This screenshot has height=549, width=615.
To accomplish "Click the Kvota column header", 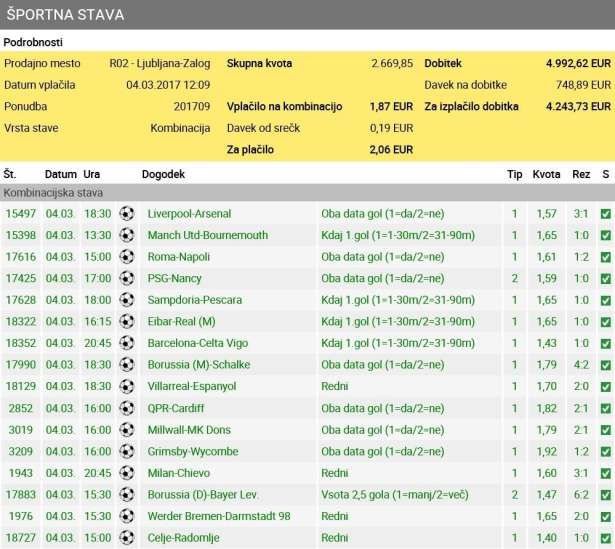I will click(546, 174).
